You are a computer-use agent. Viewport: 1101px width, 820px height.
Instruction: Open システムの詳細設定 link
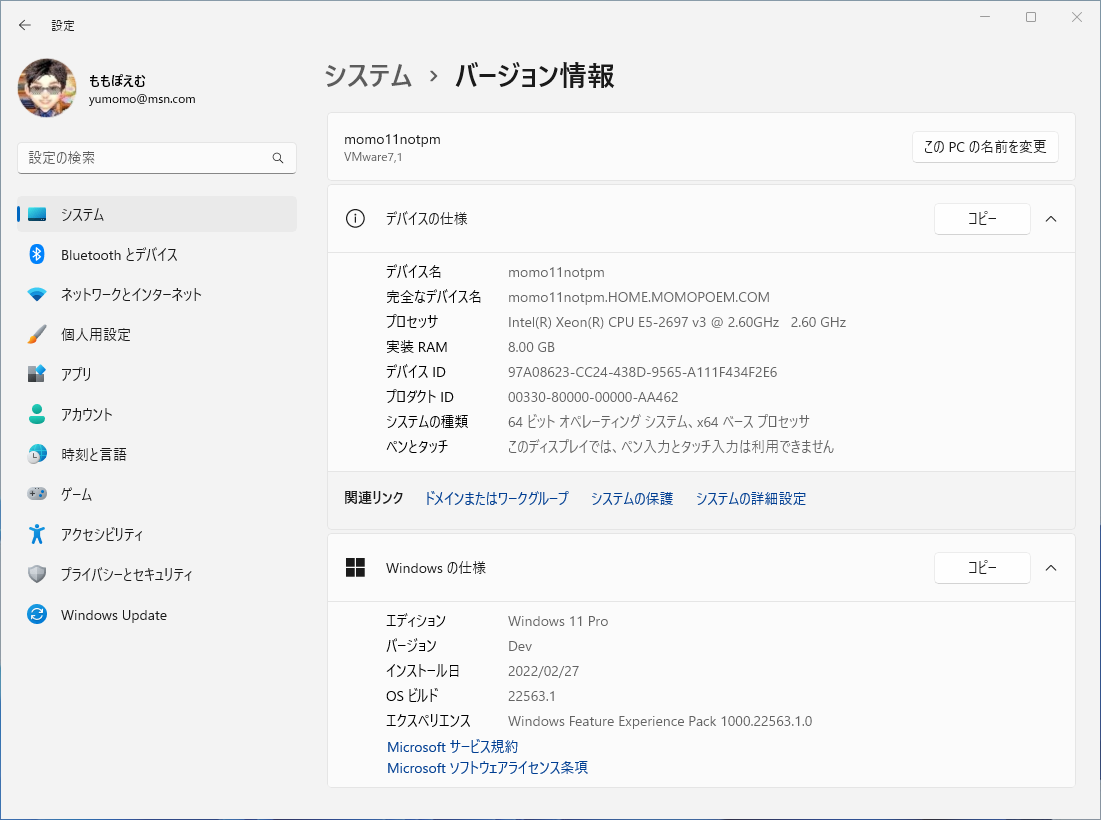coord(751,498)
